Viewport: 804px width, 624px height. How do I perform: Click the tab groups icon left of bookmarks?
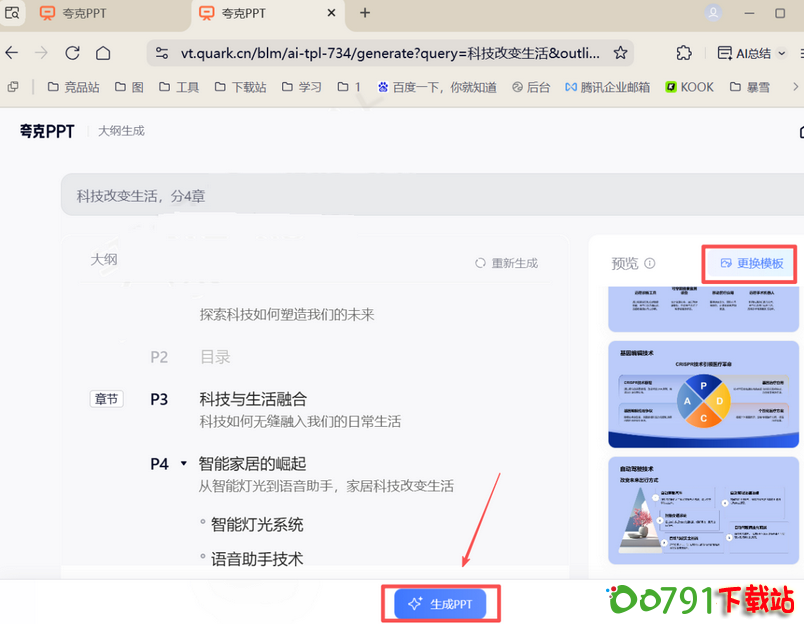[x=13, y=87]
